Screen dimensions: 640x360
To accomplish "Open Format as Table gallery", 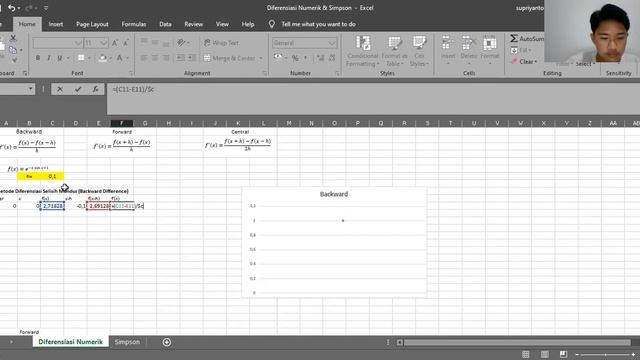I will click(x=394, y=51).
